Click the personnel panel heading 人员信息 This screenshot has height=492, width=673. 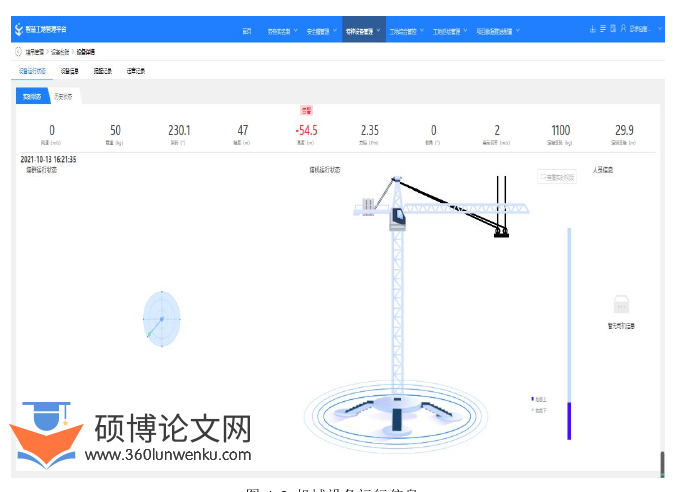603,170
